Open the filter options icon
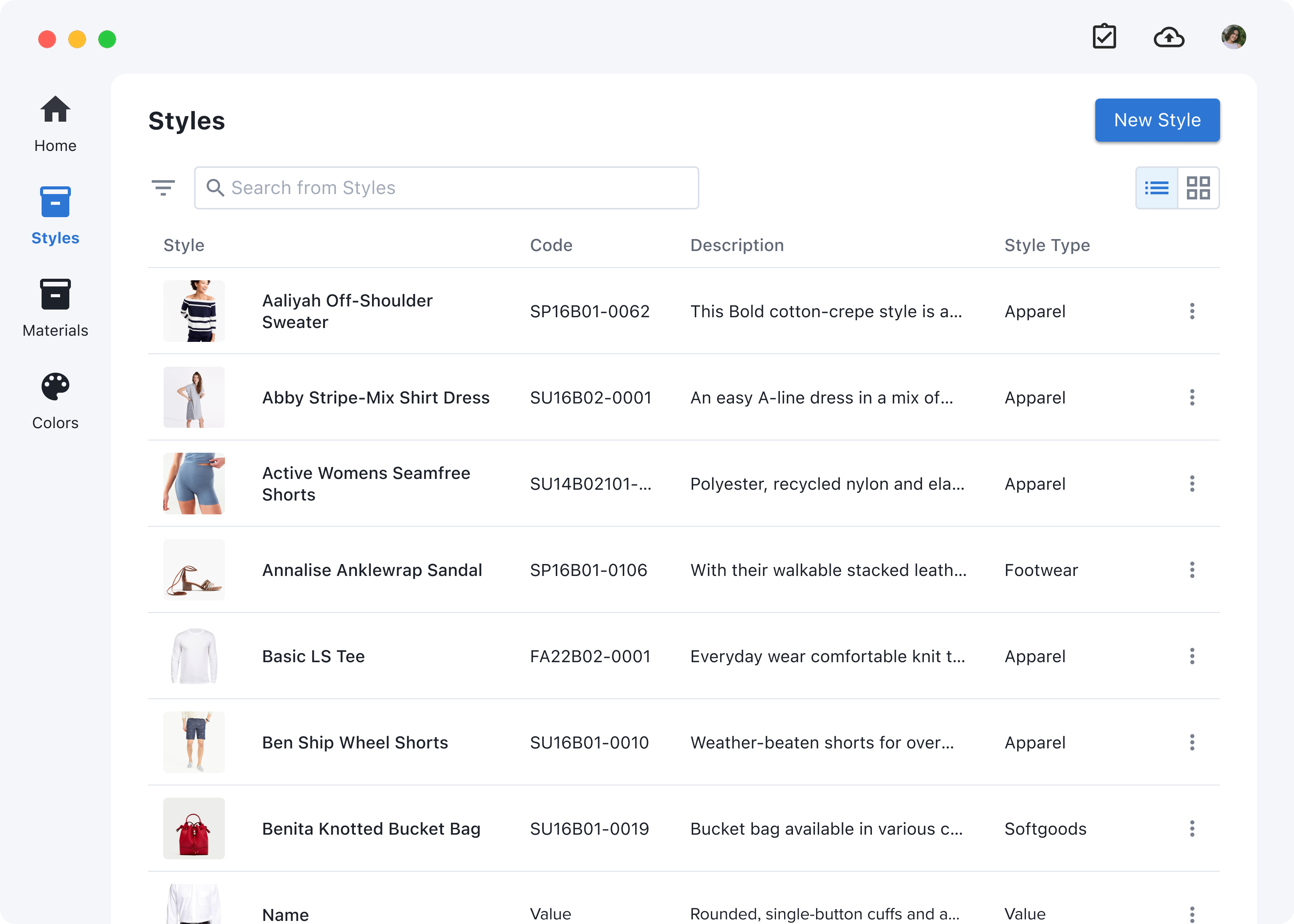 coord(163,188)
